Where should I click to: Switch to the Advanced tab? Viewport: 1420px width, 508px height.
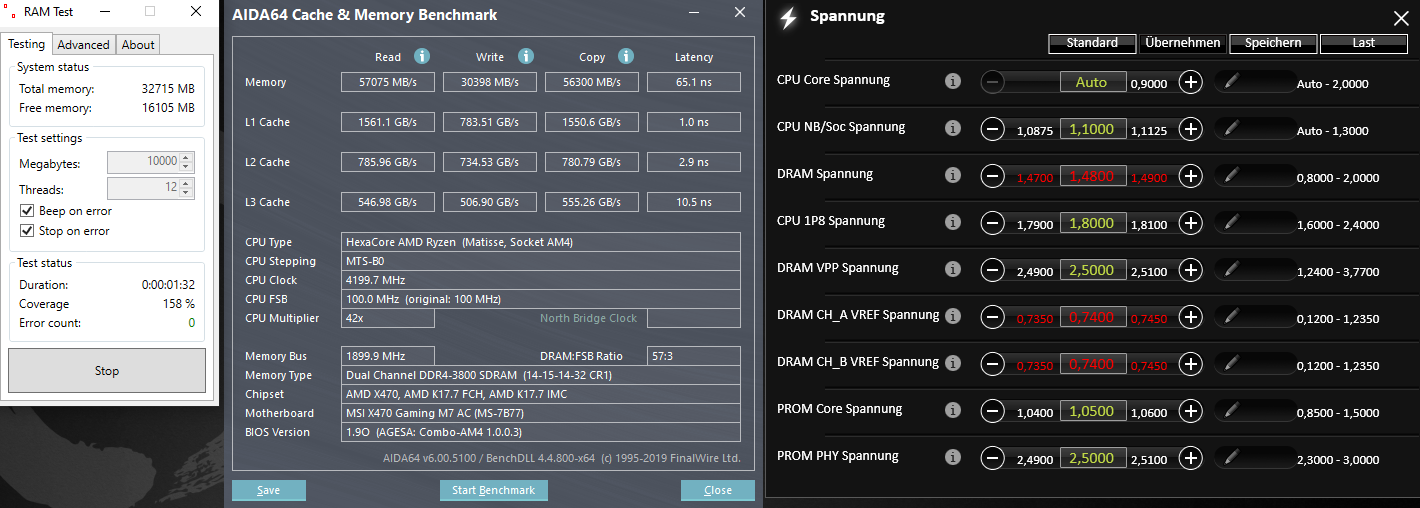pos(83,44)
